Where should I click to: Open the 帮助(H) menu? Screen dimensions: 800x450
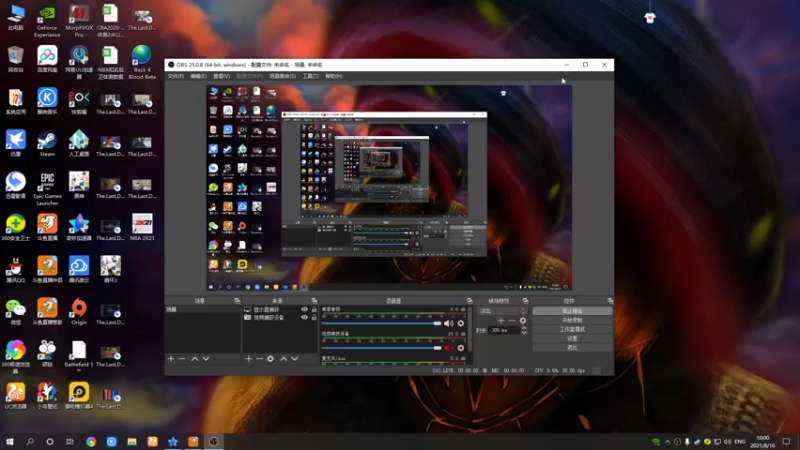click(334, 76)
